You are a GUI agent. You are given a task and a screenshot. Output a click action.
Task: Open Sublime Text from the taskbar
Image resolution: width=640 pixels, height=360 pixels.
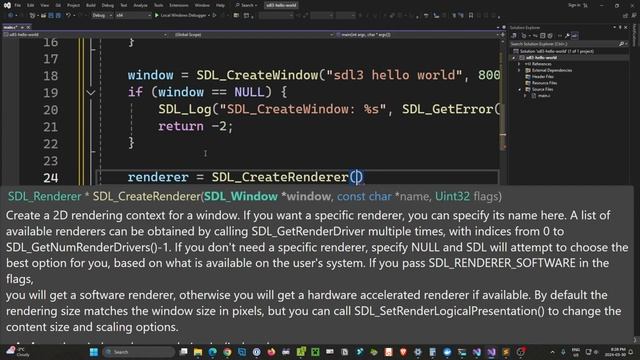[x=506, y=352]
